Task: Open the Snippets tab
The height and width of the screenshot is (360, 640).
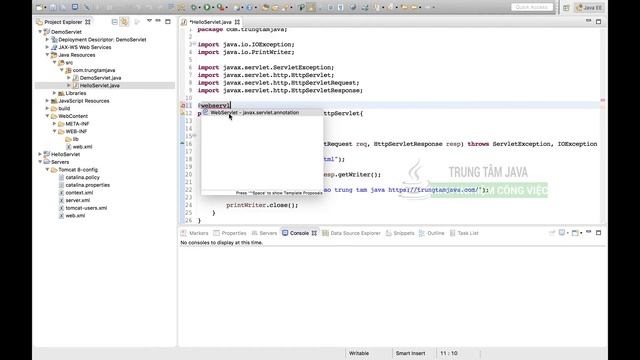Action: pos(400,233)
